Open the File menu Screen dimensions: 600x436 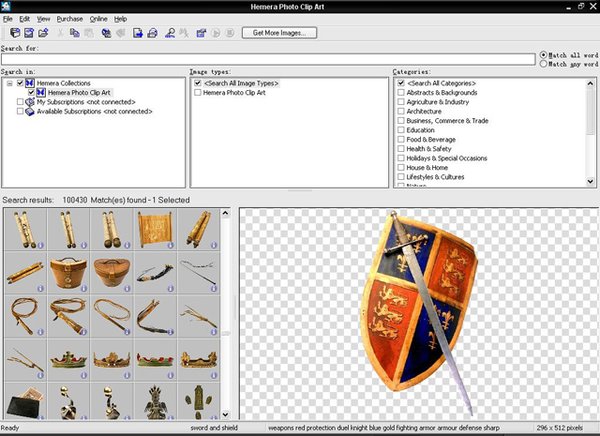8,19
